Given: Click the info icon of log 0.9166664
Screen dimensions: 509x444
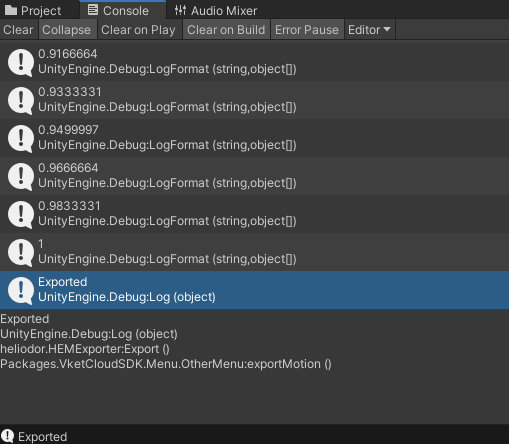Looking at the screenshot, I should click(x=21, y=63).
